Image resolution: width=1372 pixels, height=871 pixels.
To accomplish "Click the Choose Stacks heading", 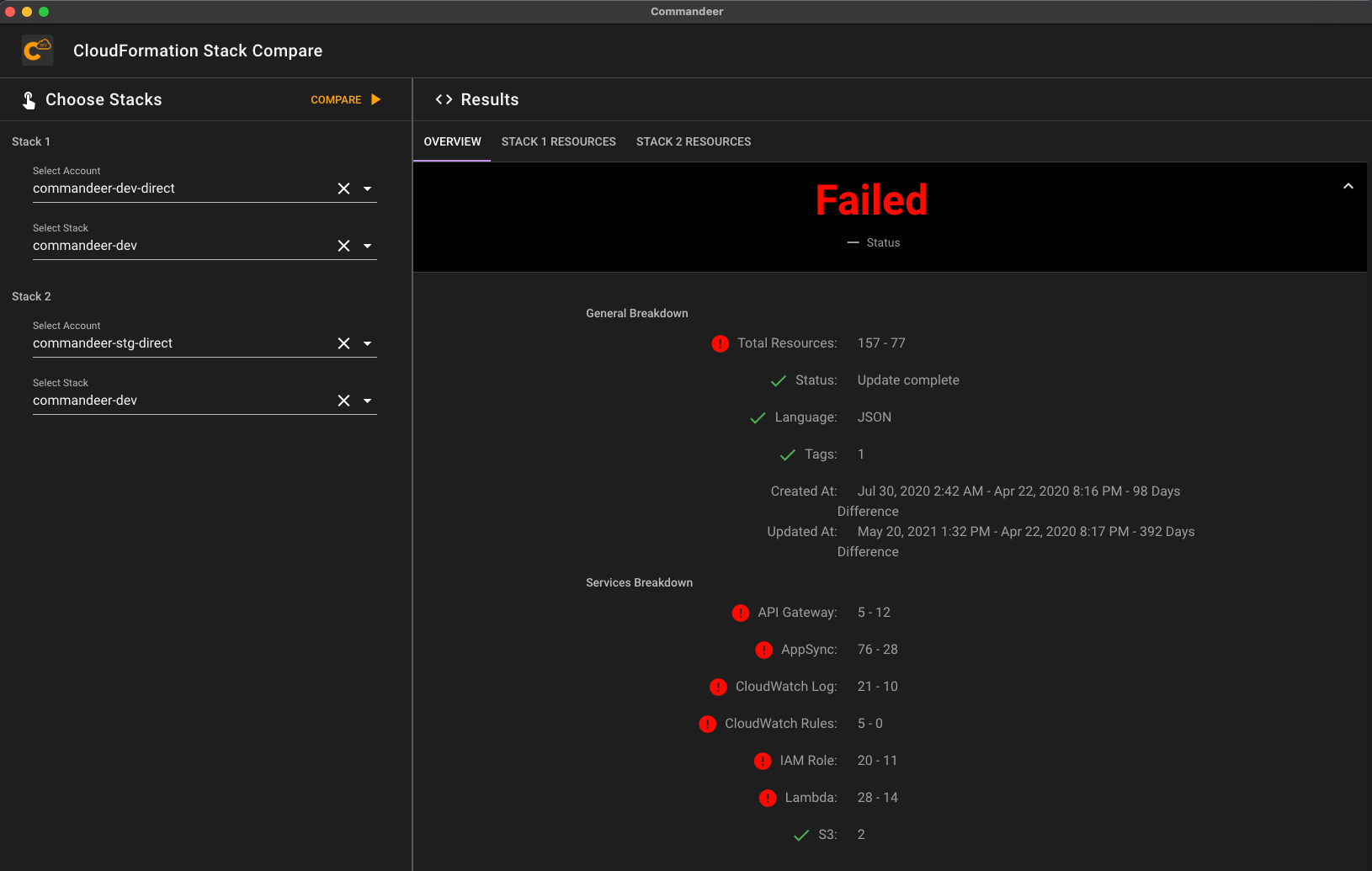I will (x=104, y=99).
